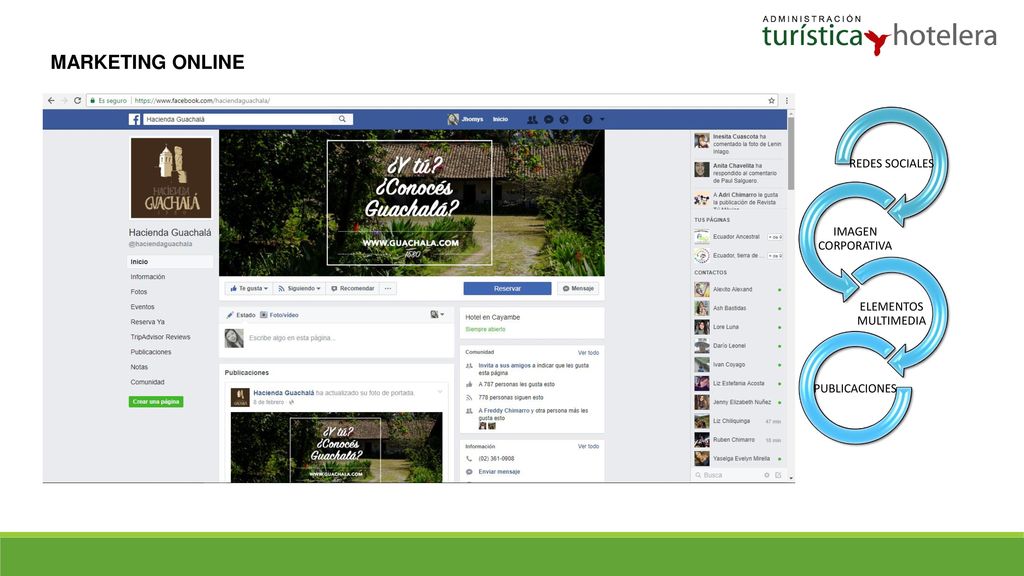
Task: Open Eventos in page sidebar
Action: [142, 307]
